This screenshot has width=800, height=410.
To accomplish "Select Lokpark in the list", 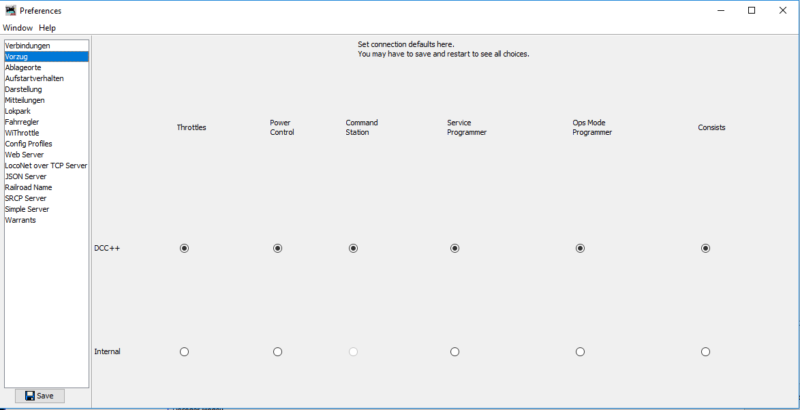I will pos(46,111).
